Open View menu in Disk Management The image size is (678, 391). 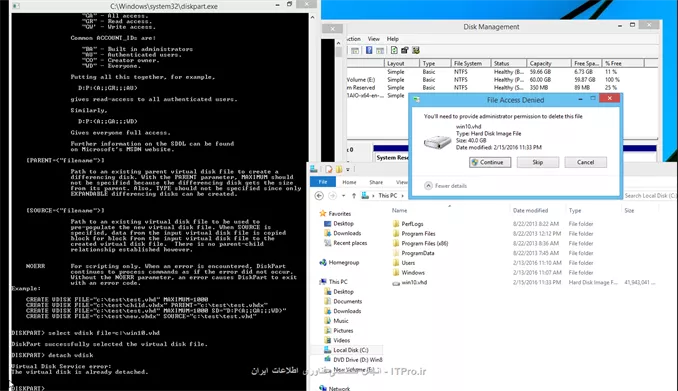point(374,39)
